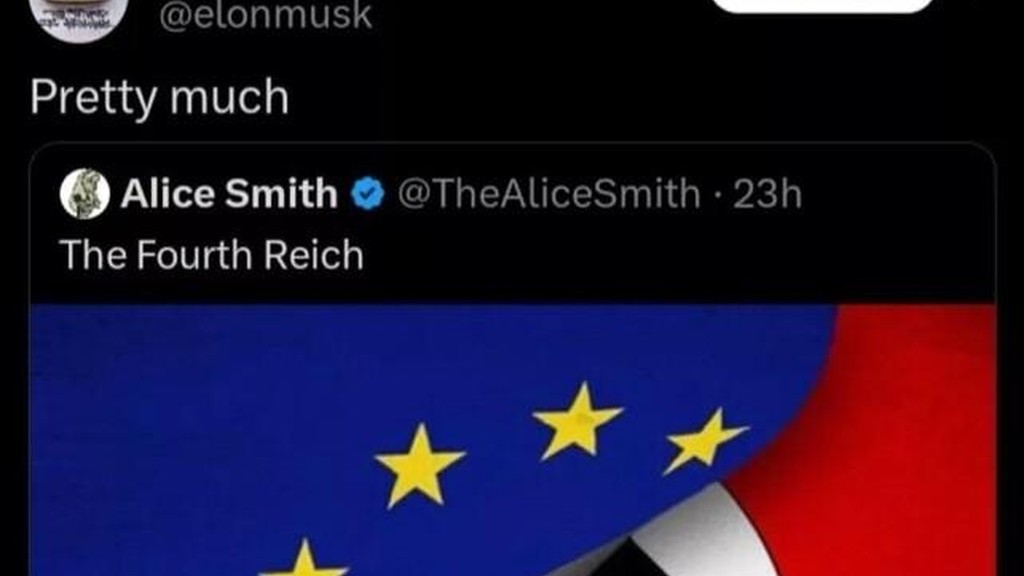1024x576 pixels.
Task: Tap the partially visible star at bottom
Action: point(304,559)
